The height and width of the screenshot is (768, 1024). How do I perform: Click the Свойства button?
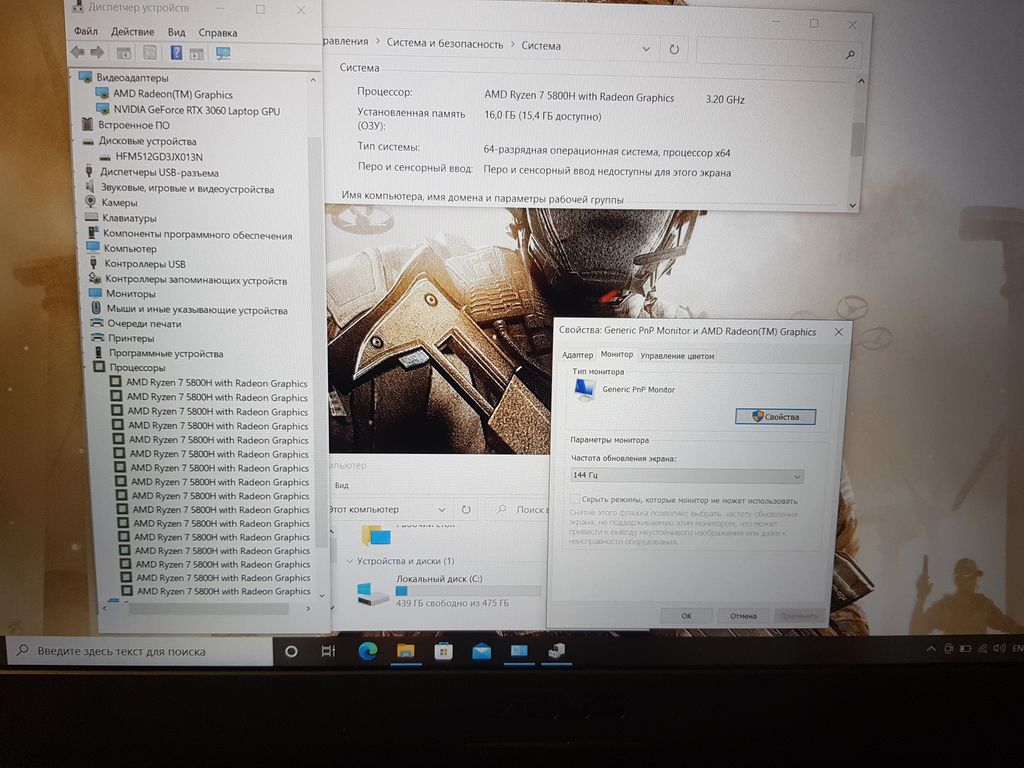point(775,417)
